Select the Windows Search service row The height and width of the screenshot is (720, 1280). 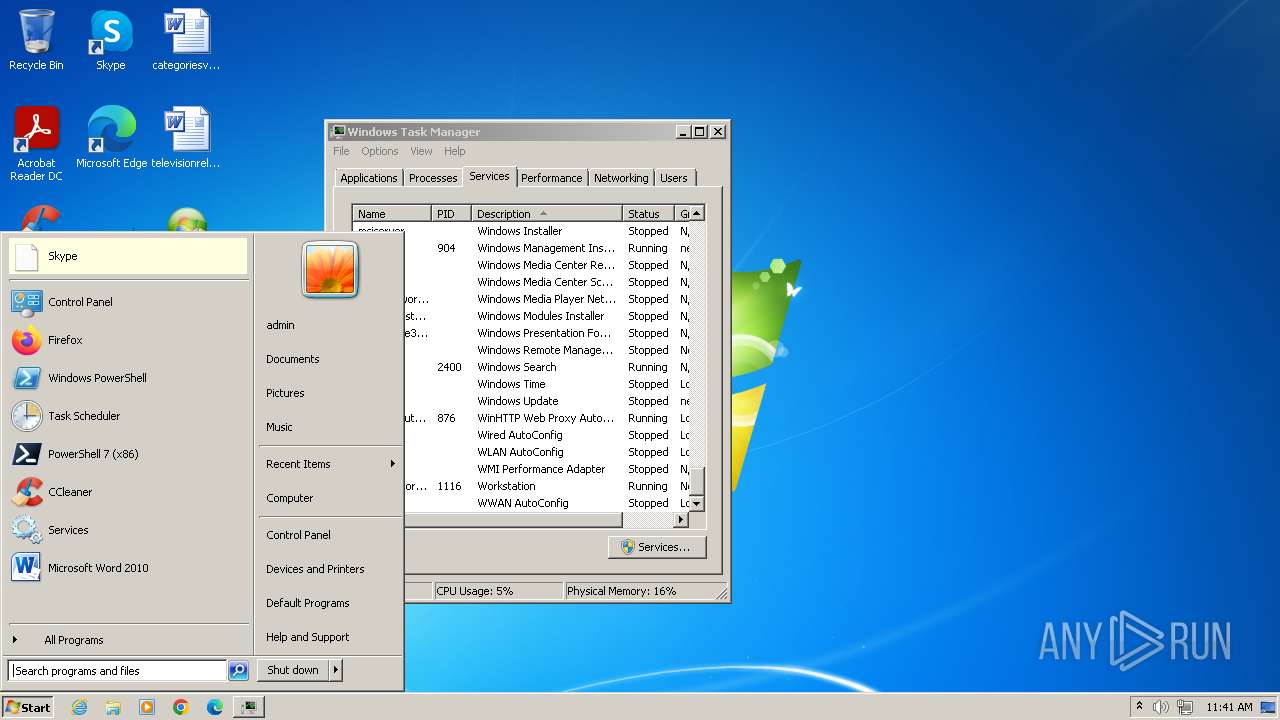tap(548, 367)
